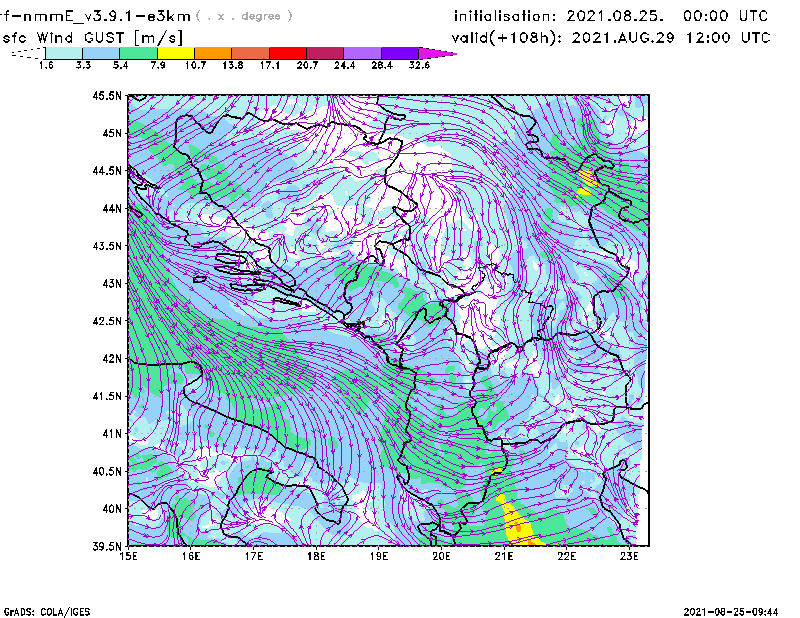Click the 42N latitude label
Viewport: 800px width, 618px height.
(112, 359)
